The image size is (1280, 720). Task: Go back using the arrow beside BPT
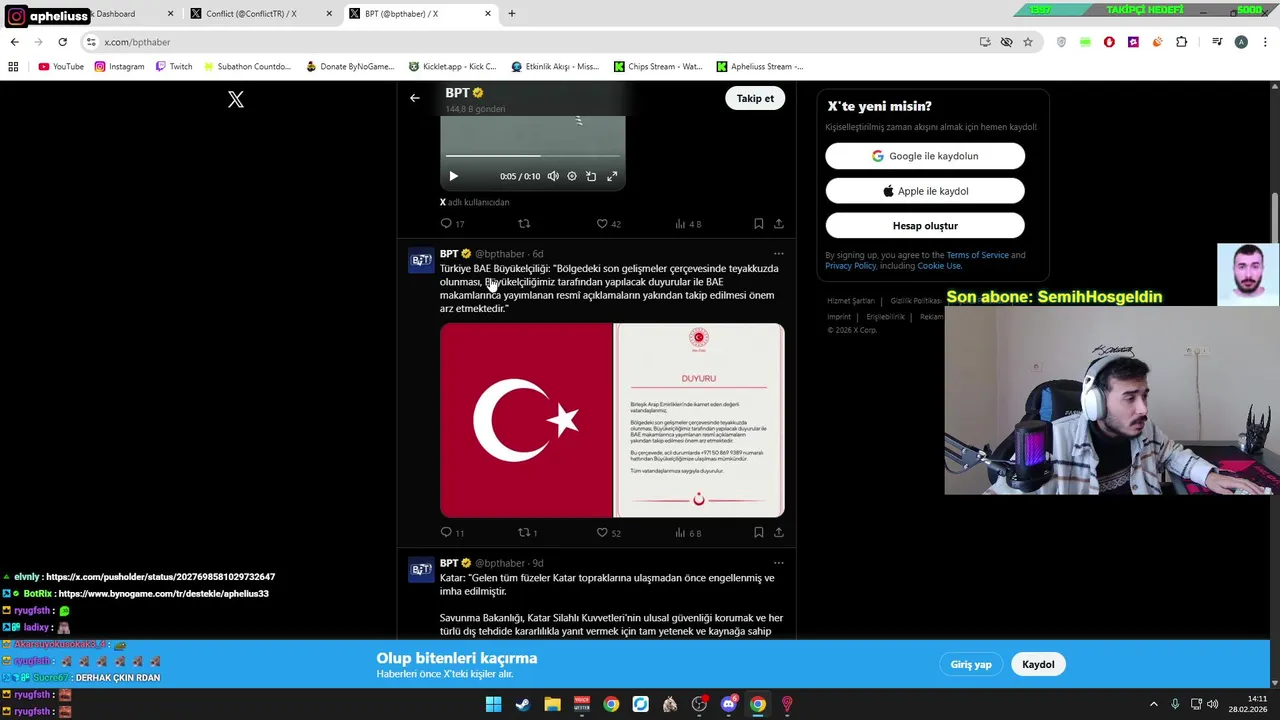coord(415,98)
